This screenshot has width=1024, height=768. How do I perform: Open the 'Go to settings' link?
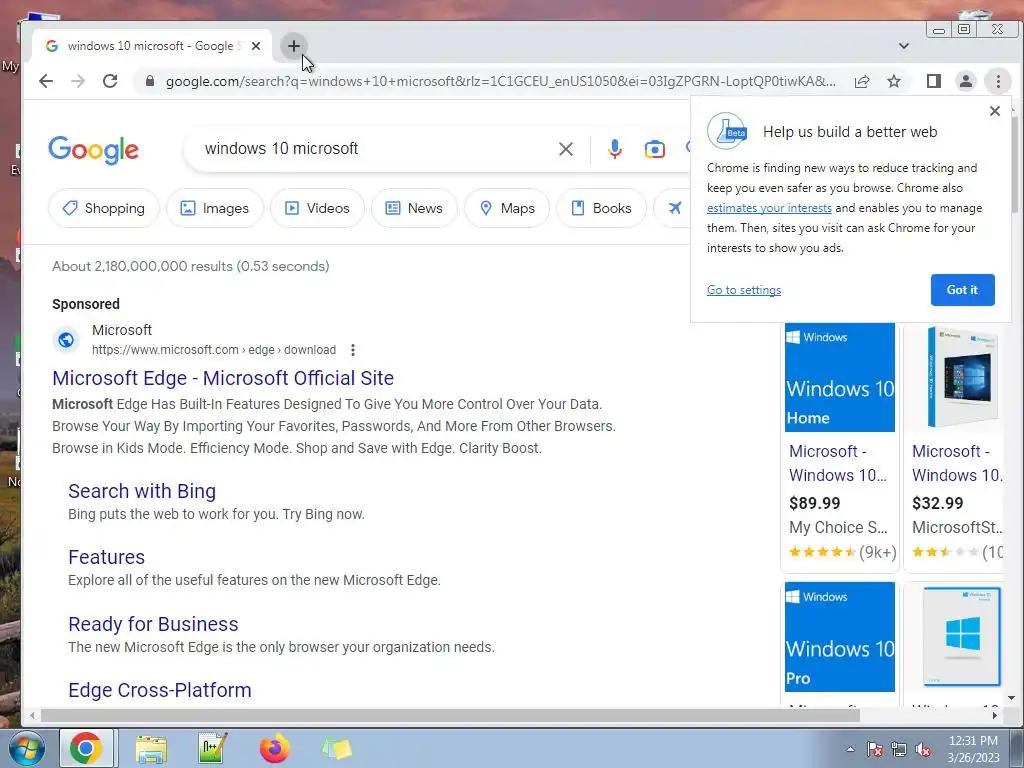pos(744,290)
